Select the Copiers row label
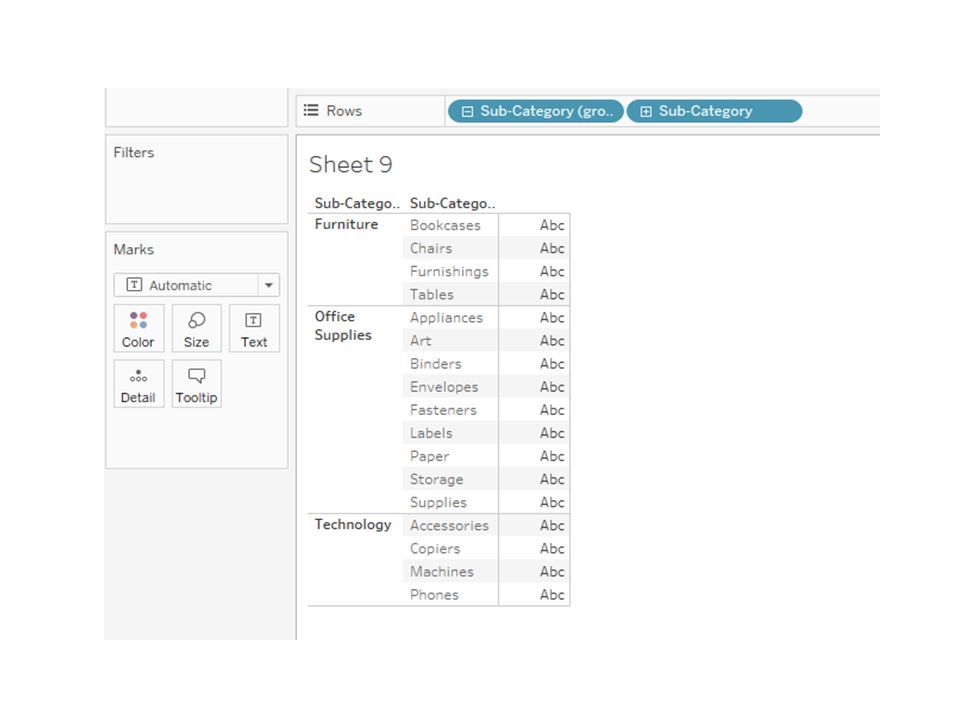The width and height of the screenshot is (960, 720). [435, 549]
